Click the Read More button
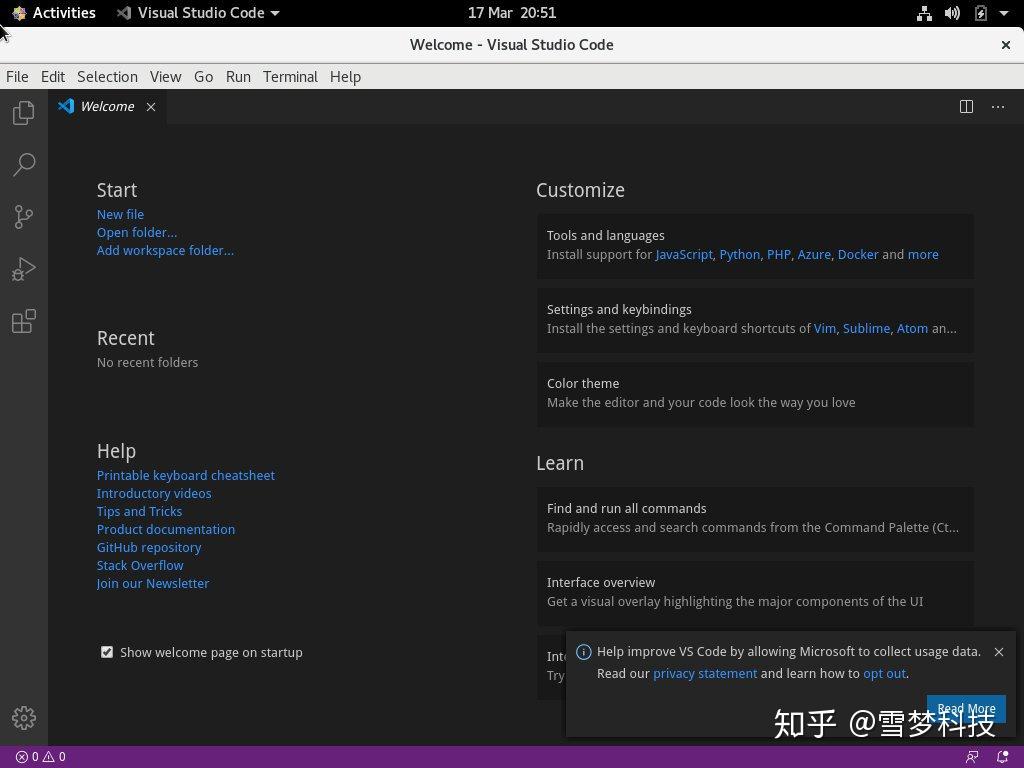Image resolution: width=1024 pixels, height=768 pixels. [x=965, y=708]
